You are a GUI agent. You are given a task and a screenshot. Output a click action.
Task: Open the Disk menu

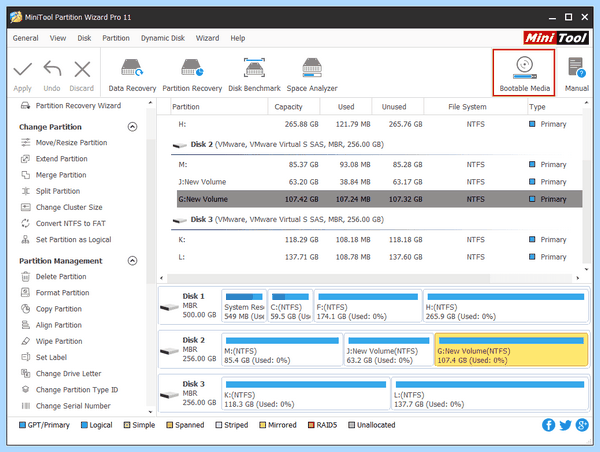84,38
